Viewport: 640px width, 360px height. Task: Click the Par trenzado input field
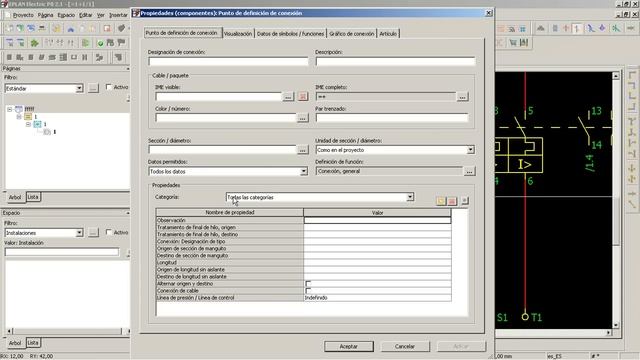tap(392, 118)
